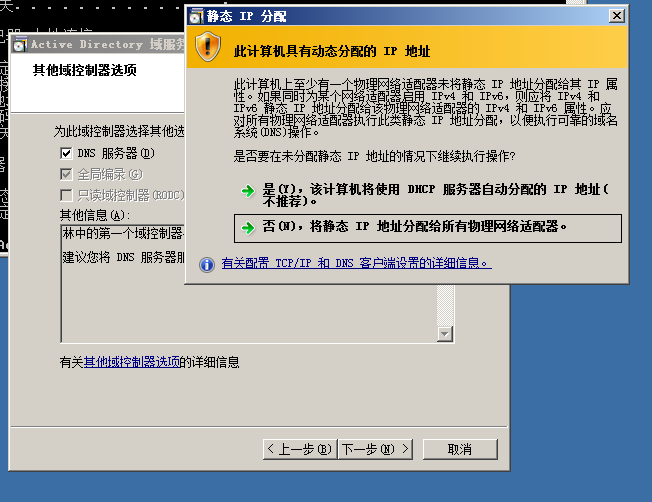The width and height of the screenshot is (652, 502).
Task: Cancel the Active Directory wizard
Action: pos(460,449)
